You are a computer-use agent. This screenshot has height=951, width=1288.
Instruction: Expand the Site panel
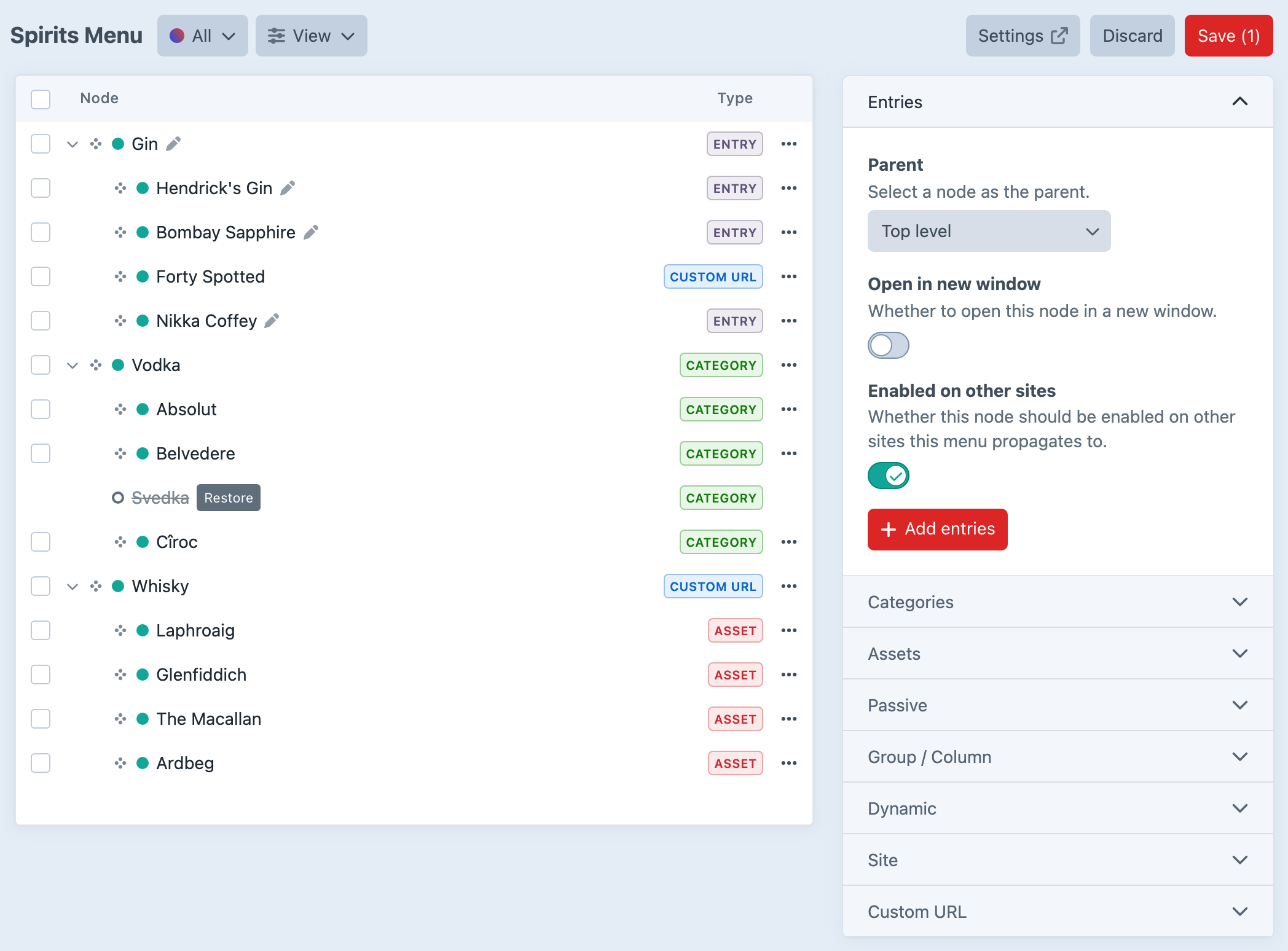[1058, 860]
